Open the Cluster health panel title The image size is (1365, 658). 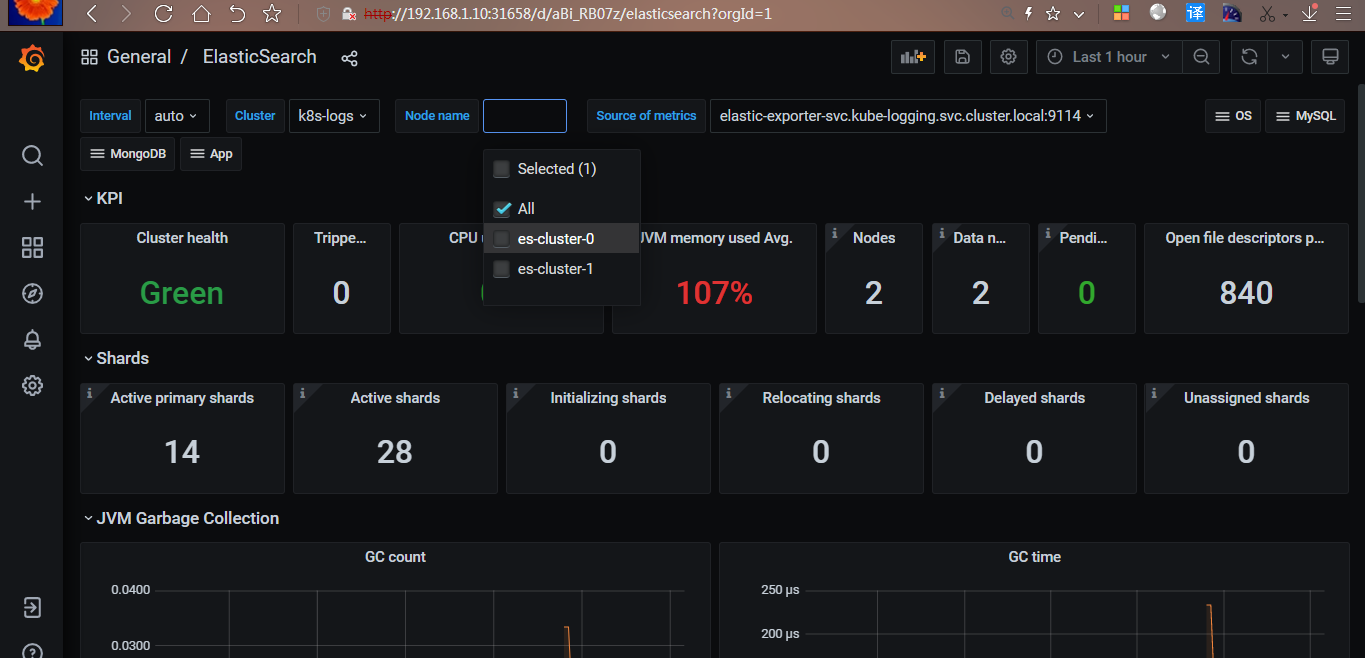pos(182,238)
